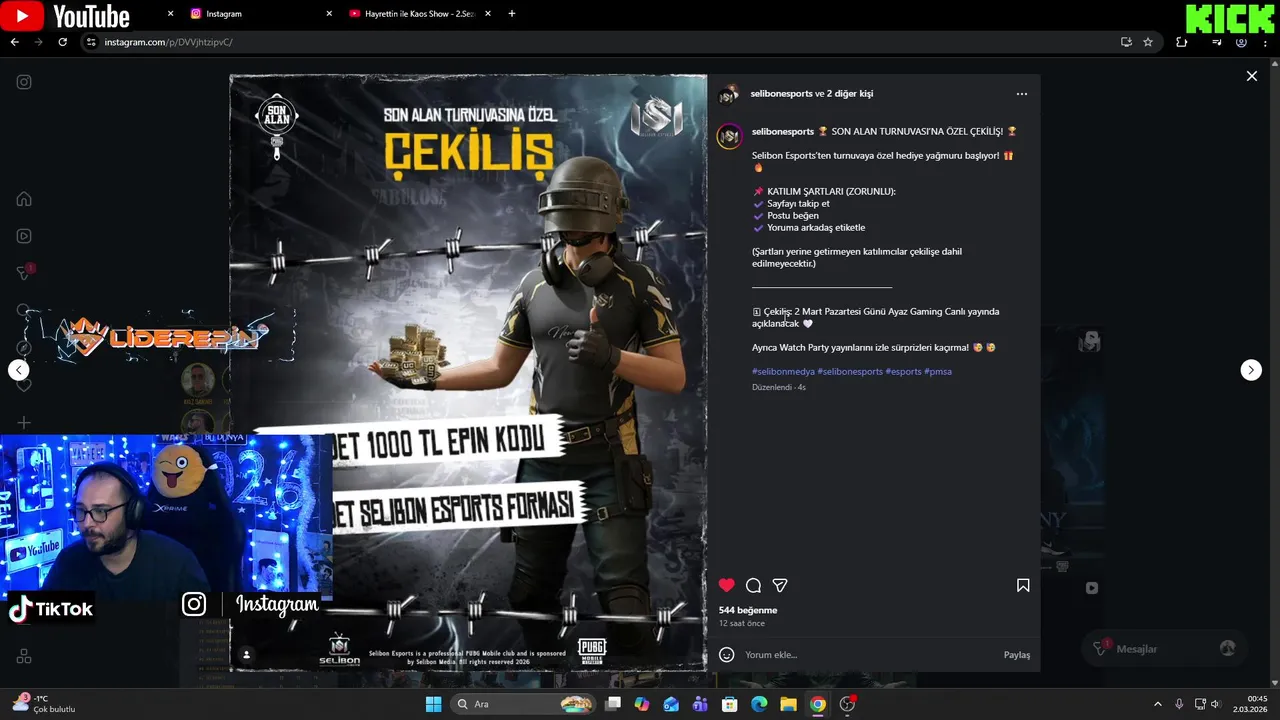
Task: Reload the page in Chrome
Action: [x=62, y=42]
